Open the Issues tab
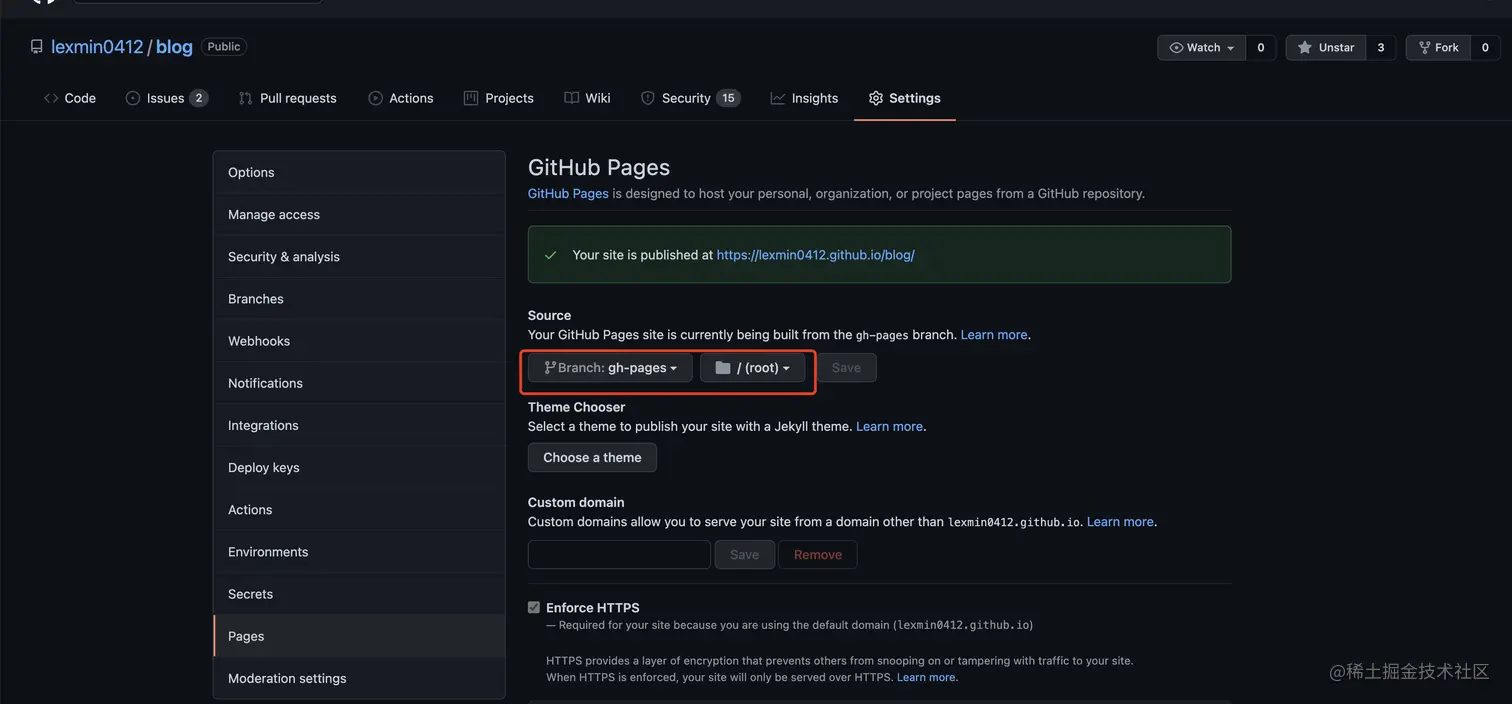Screen dimensions: 1512x704 point(166,98)
